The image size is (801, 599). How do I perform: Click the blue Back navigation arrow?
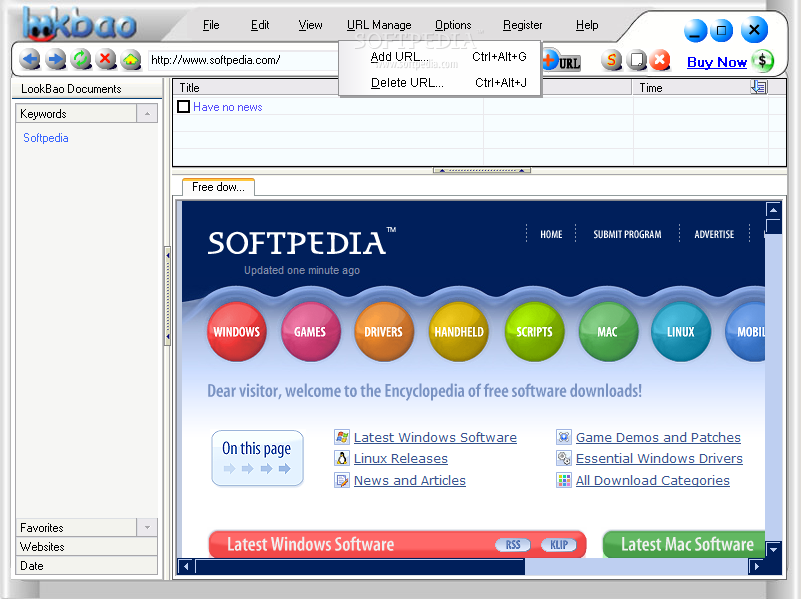[x=30, y=60]
